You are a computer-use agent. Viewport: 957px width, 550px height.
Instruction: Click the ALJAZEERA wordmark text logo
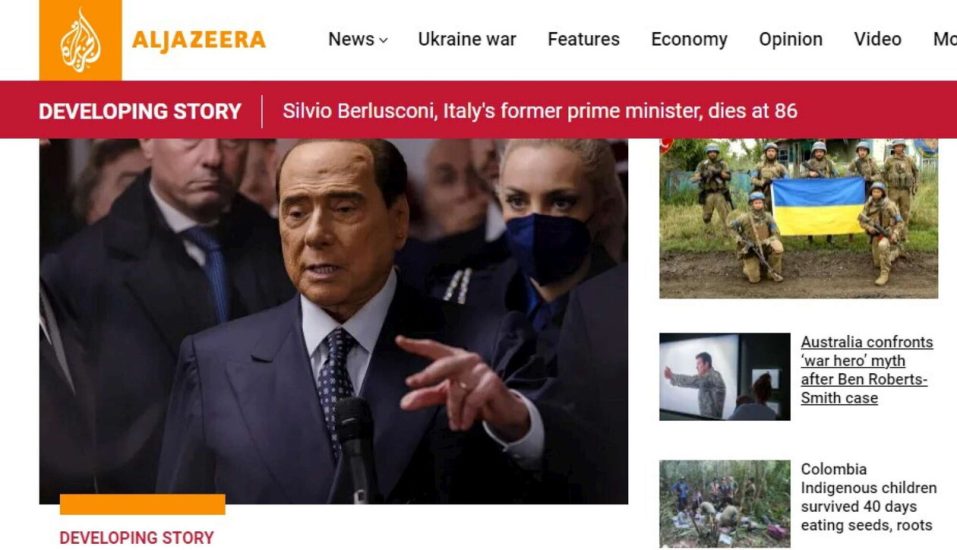199,40
